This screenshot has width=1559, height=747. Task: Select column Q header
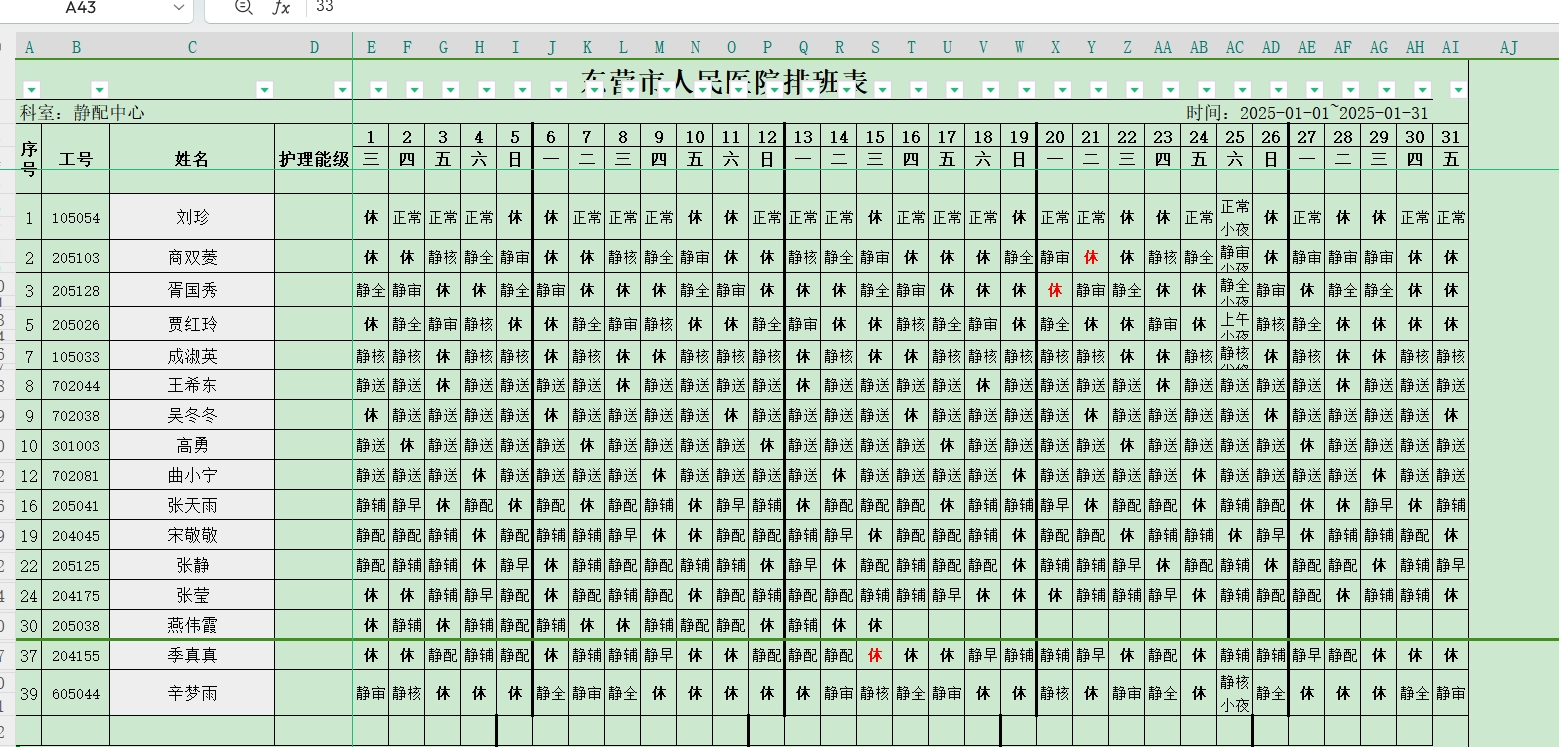pos(803,47)
